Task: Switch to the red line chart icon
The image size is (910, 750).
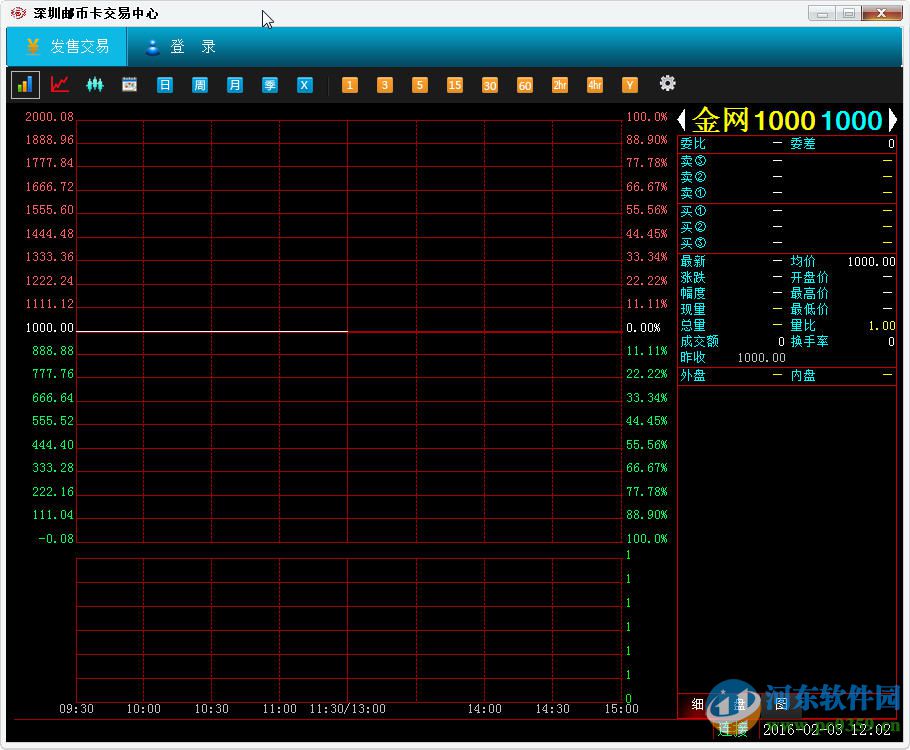Action: coord(60,84)
